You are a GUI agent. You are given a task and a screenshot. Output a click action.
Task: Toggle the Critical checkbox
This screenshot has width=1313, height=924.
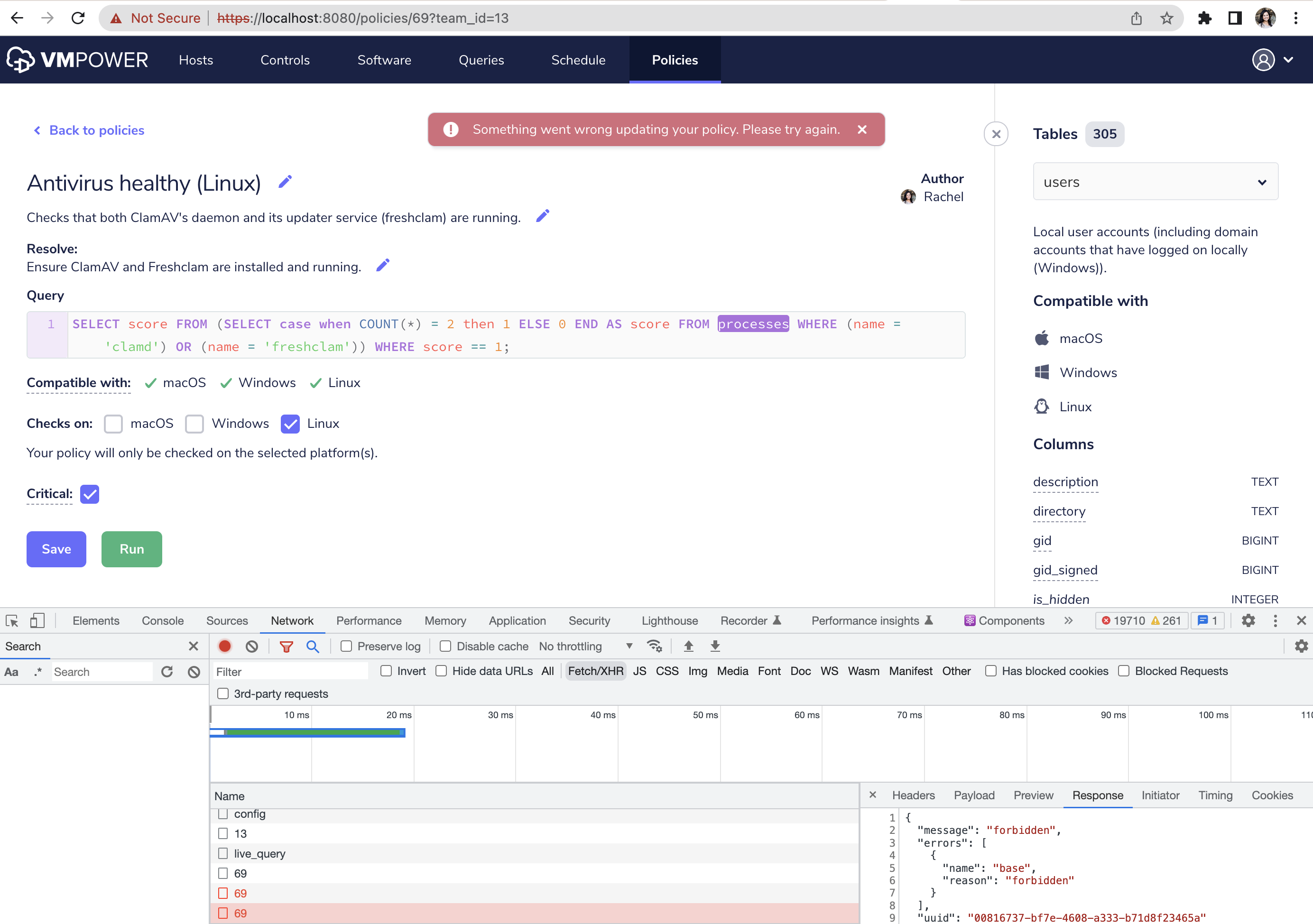[x=90, y=494]
